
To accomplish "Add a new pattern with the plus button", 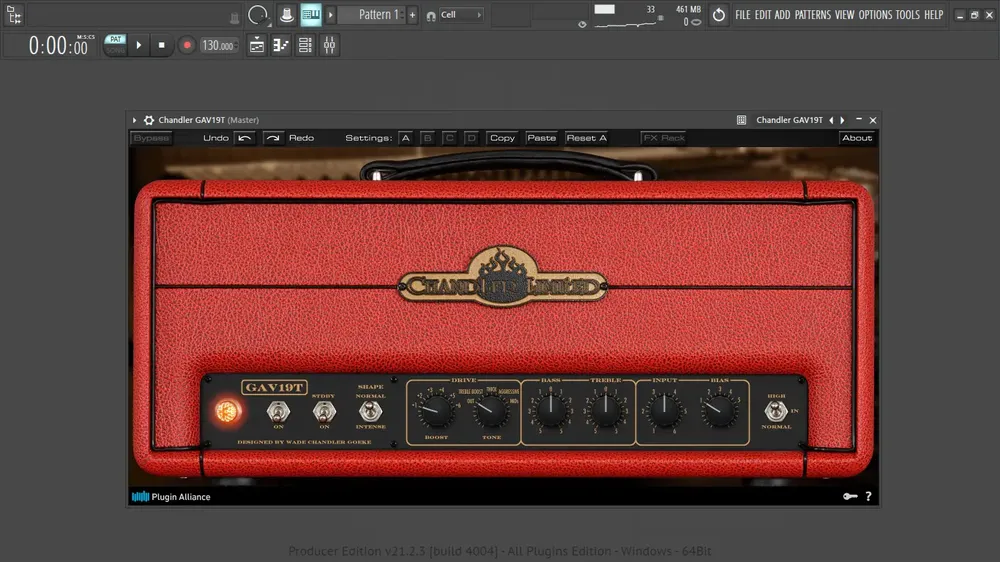I will click(x=412, y=15).
